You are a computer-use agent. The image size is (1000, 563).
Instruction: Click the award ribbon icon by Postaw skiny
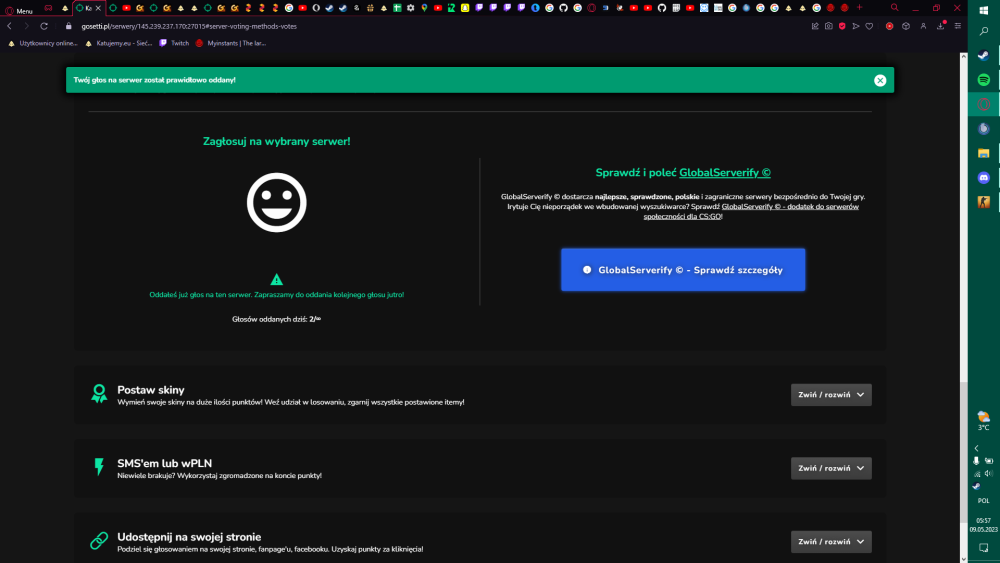(x=99, y=393)
